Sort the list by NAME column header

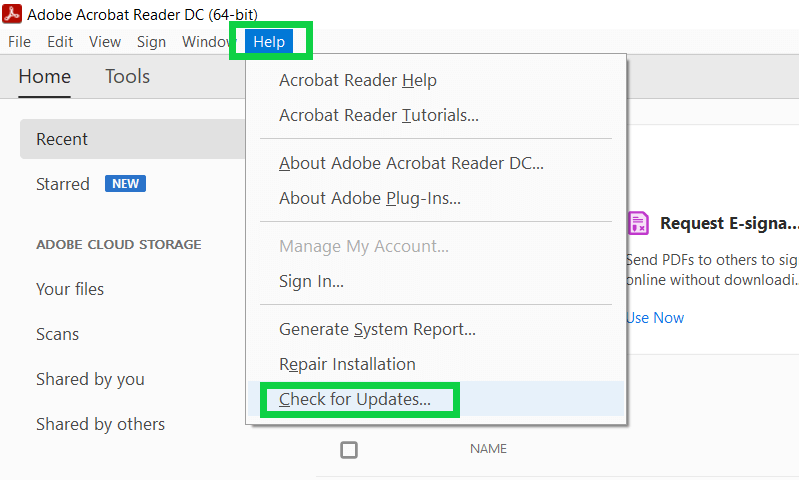pyautogui.click(x=488, y=449)
